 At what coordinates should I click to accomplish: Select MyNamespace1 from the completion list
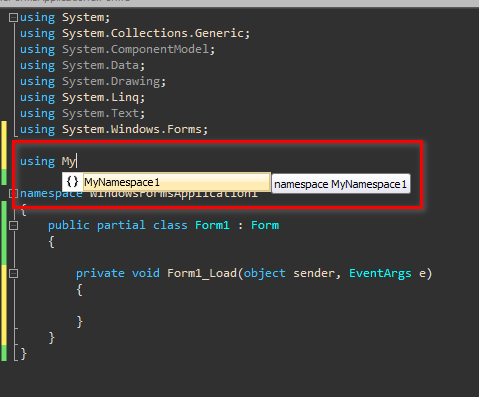point(176,182)
